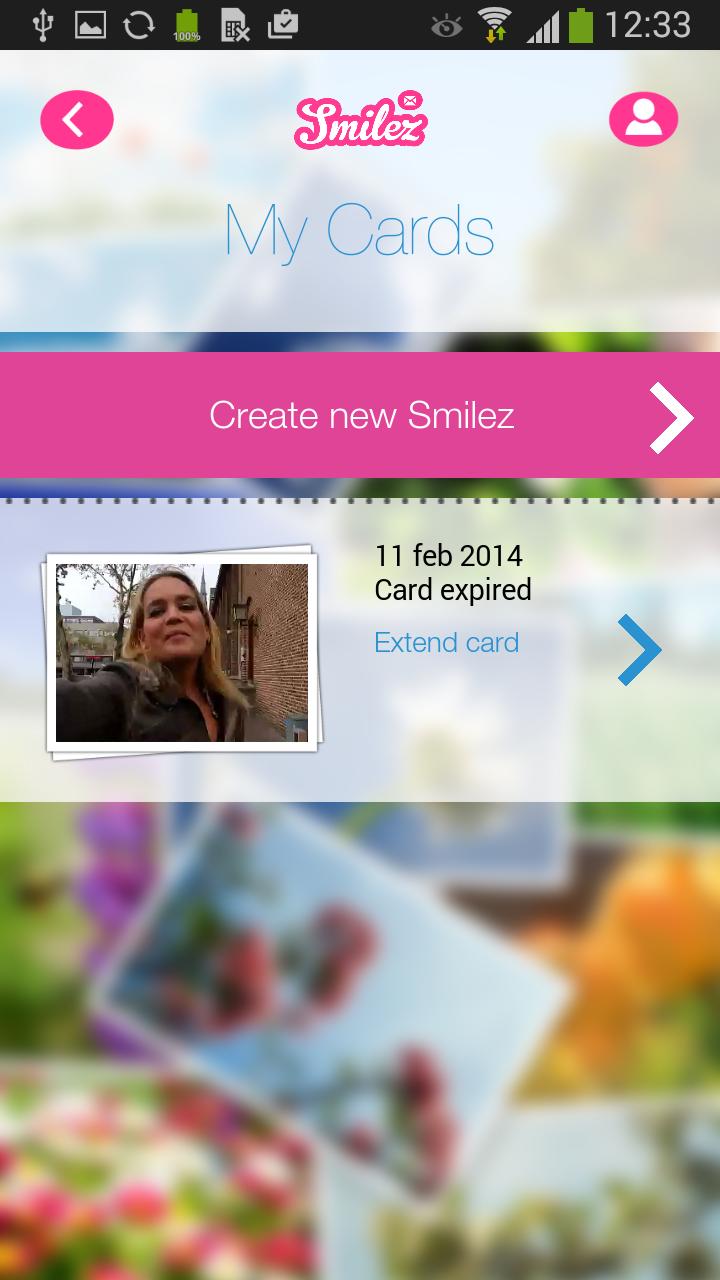720x1280 pixels.
Task: Tap the sync refresh status icon
Action: [x=138, y=25]
